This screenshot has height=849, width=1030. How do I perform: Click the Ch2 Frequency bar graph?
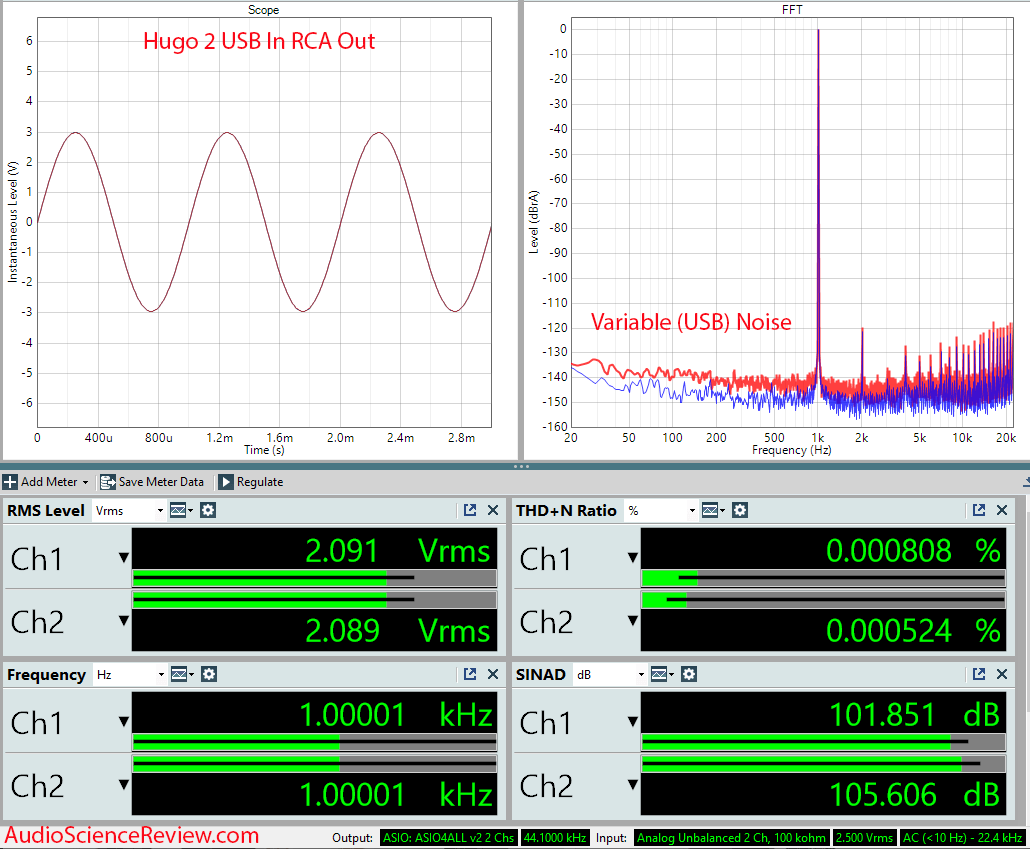tap(315, 763)
